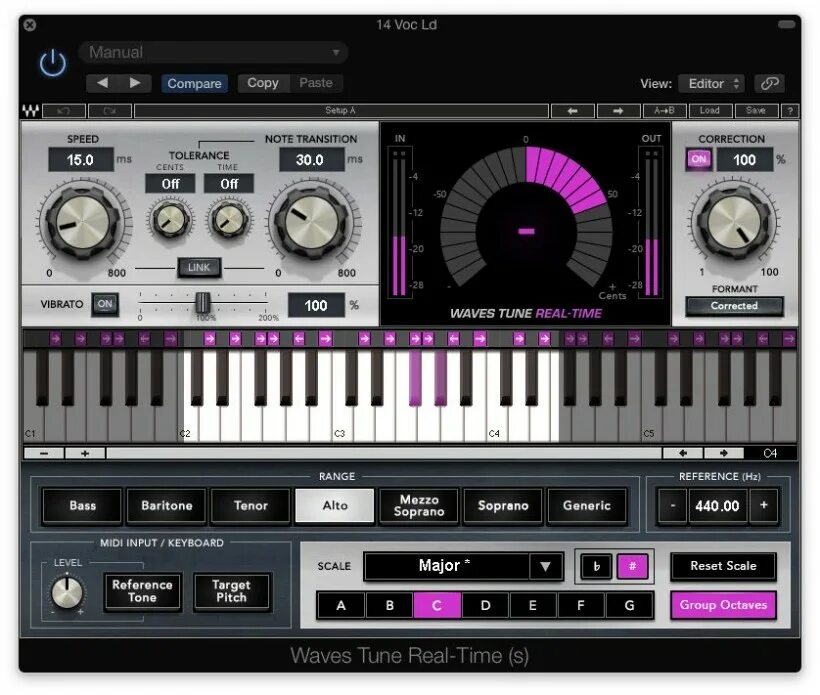820x695 pixels.
Task: Copy setup A to B
Action: pyautogui.click(x=664, y=111)
